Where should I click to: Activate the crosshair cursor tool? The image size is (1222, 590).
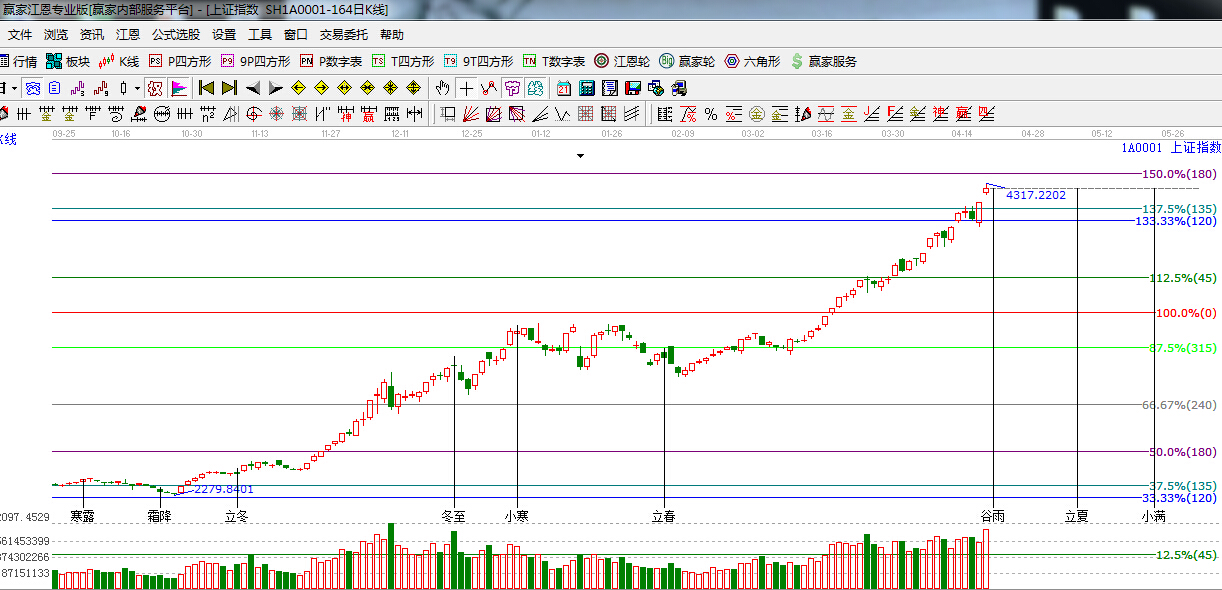click(466, 88)
